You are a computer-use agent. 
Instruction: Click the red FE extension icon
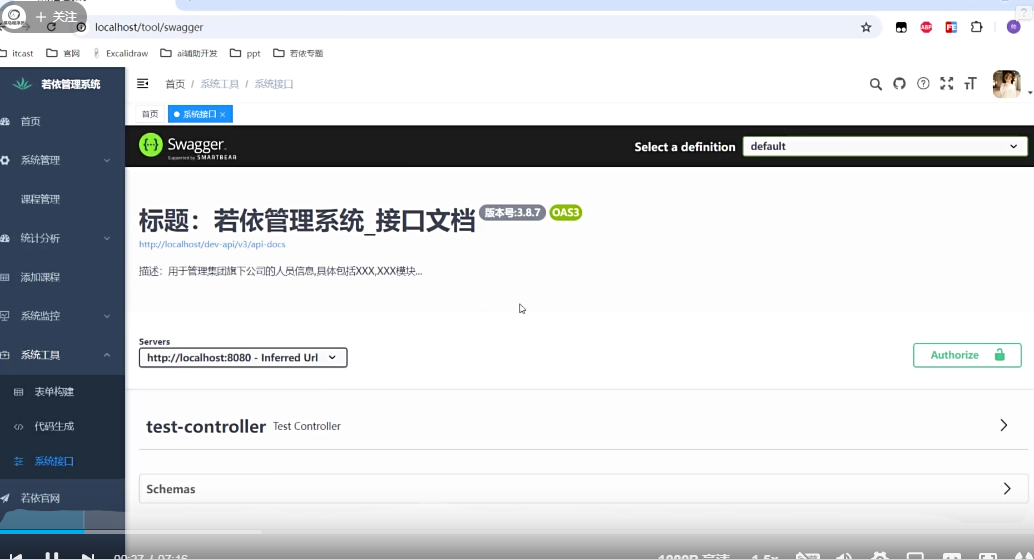click(951, 27)
